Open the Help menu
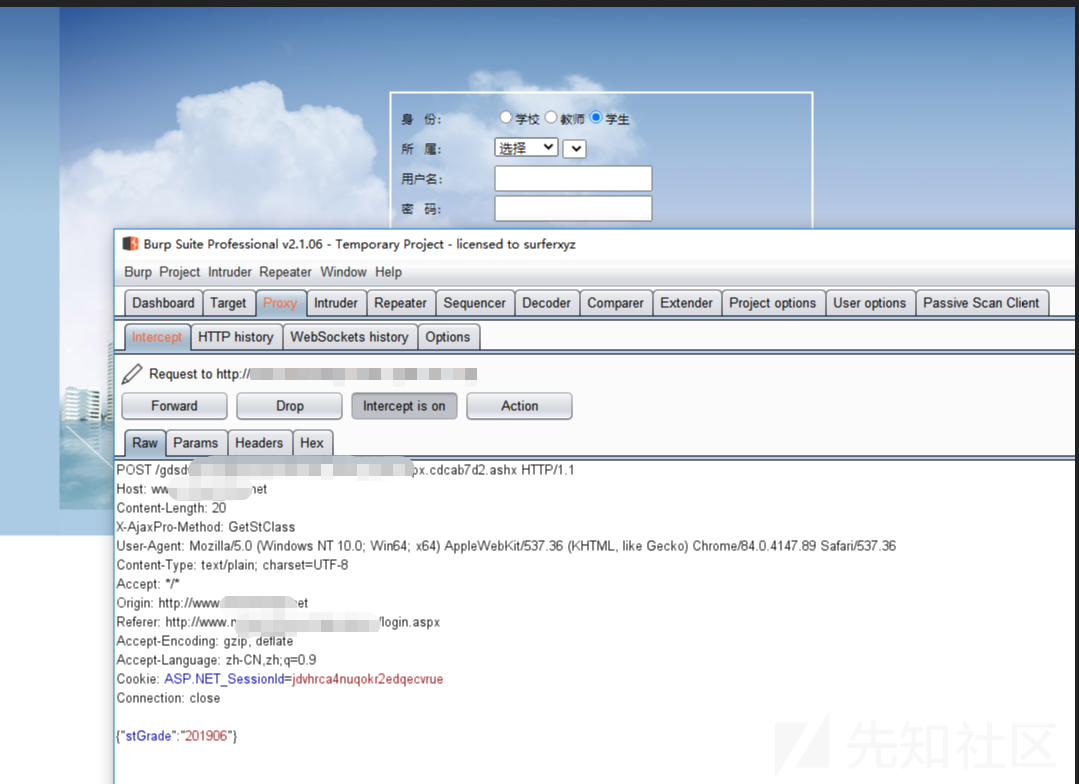This screenshot has height=784, width=1079. (388, 272)
